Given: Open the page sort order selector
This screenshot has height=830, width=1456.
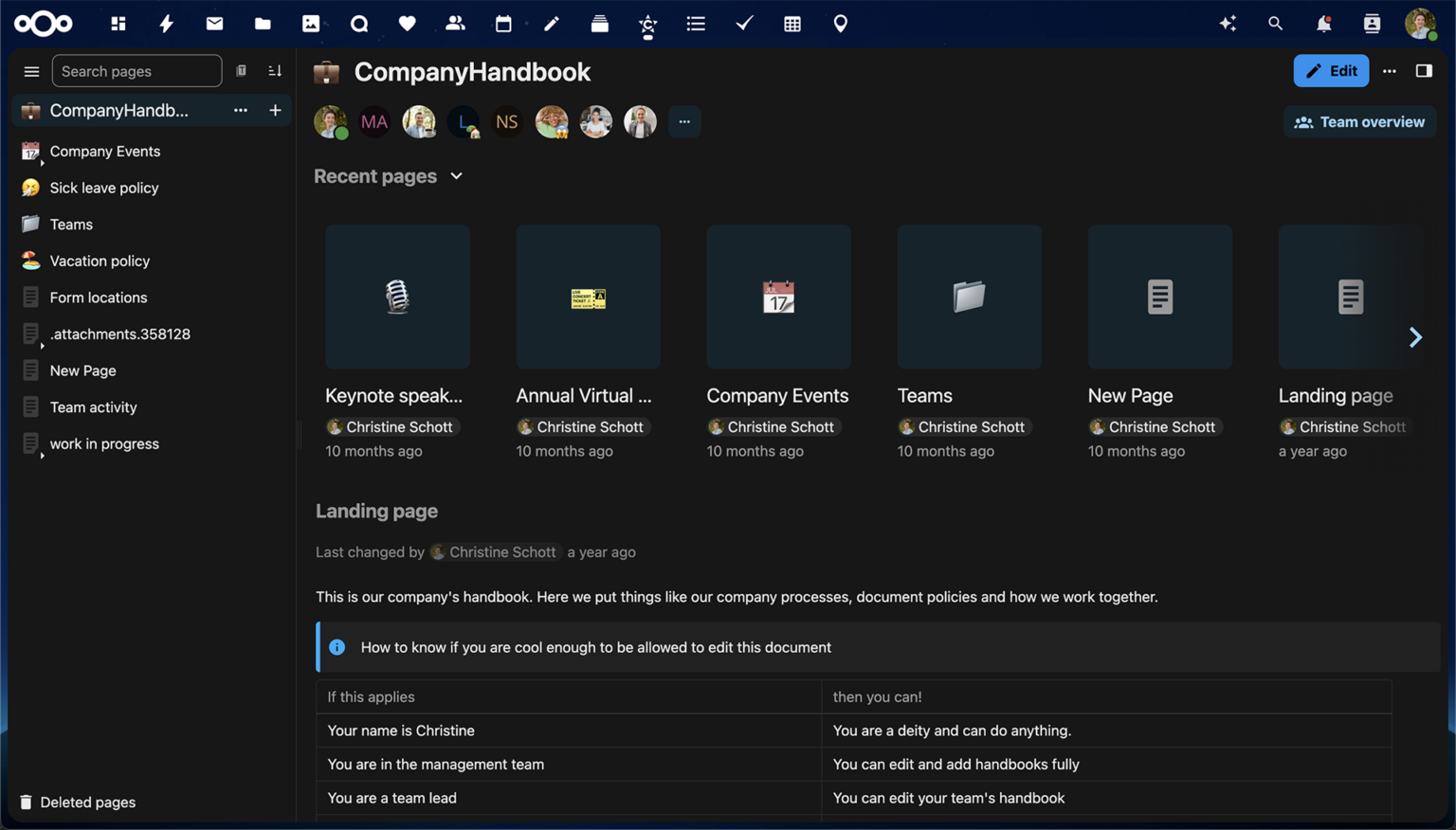Looking at the screenshot, I should click(x=275, y=70).
